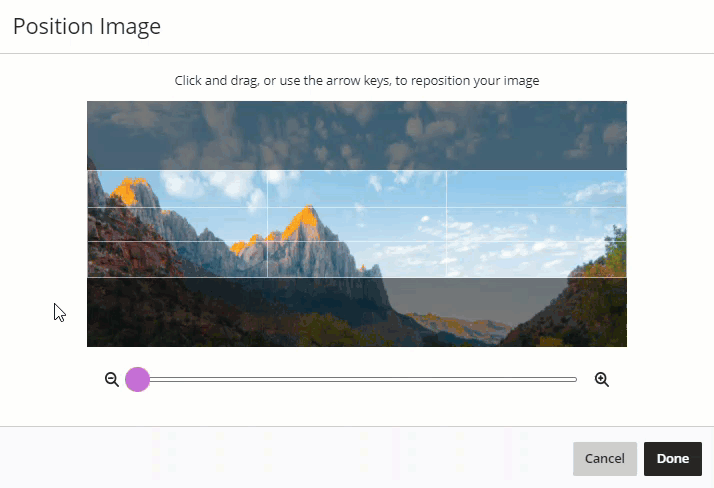Image resolution: width=714 pixels, height=488 pixels.
Task: Click the dimmed dark valley below the crop area
Action: click(357, 312)
